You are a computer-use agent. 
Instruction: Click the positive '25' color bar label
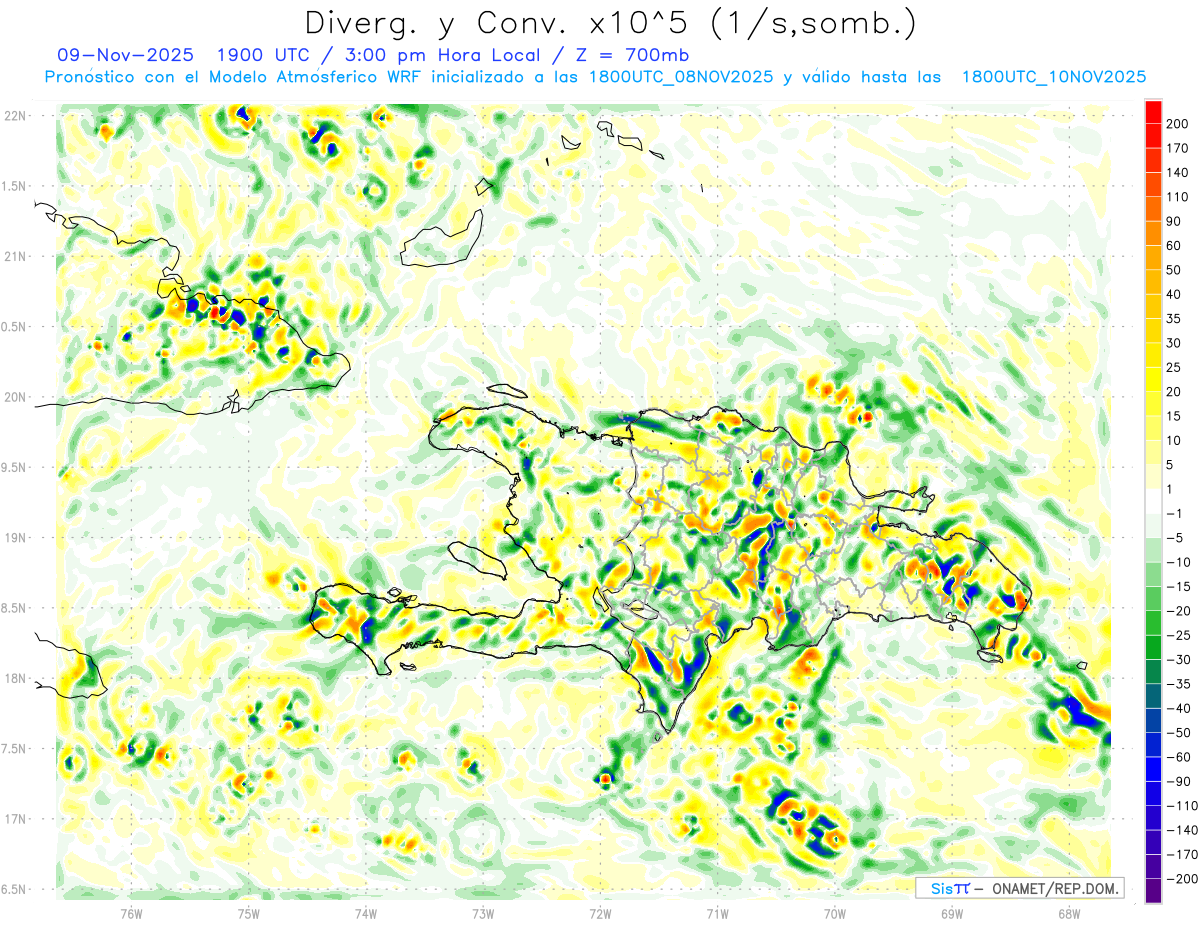click(1174, 368)
